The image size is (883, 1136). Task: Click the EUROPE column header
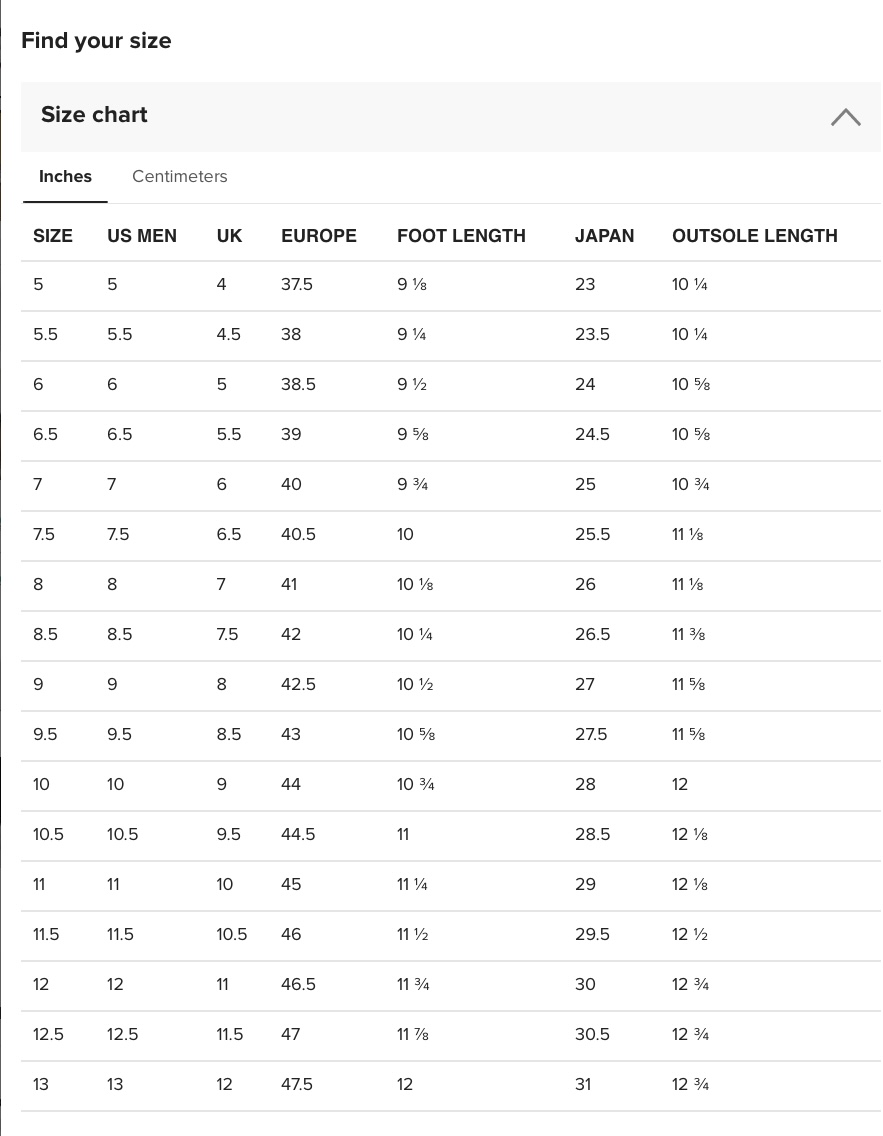point(319,236)
